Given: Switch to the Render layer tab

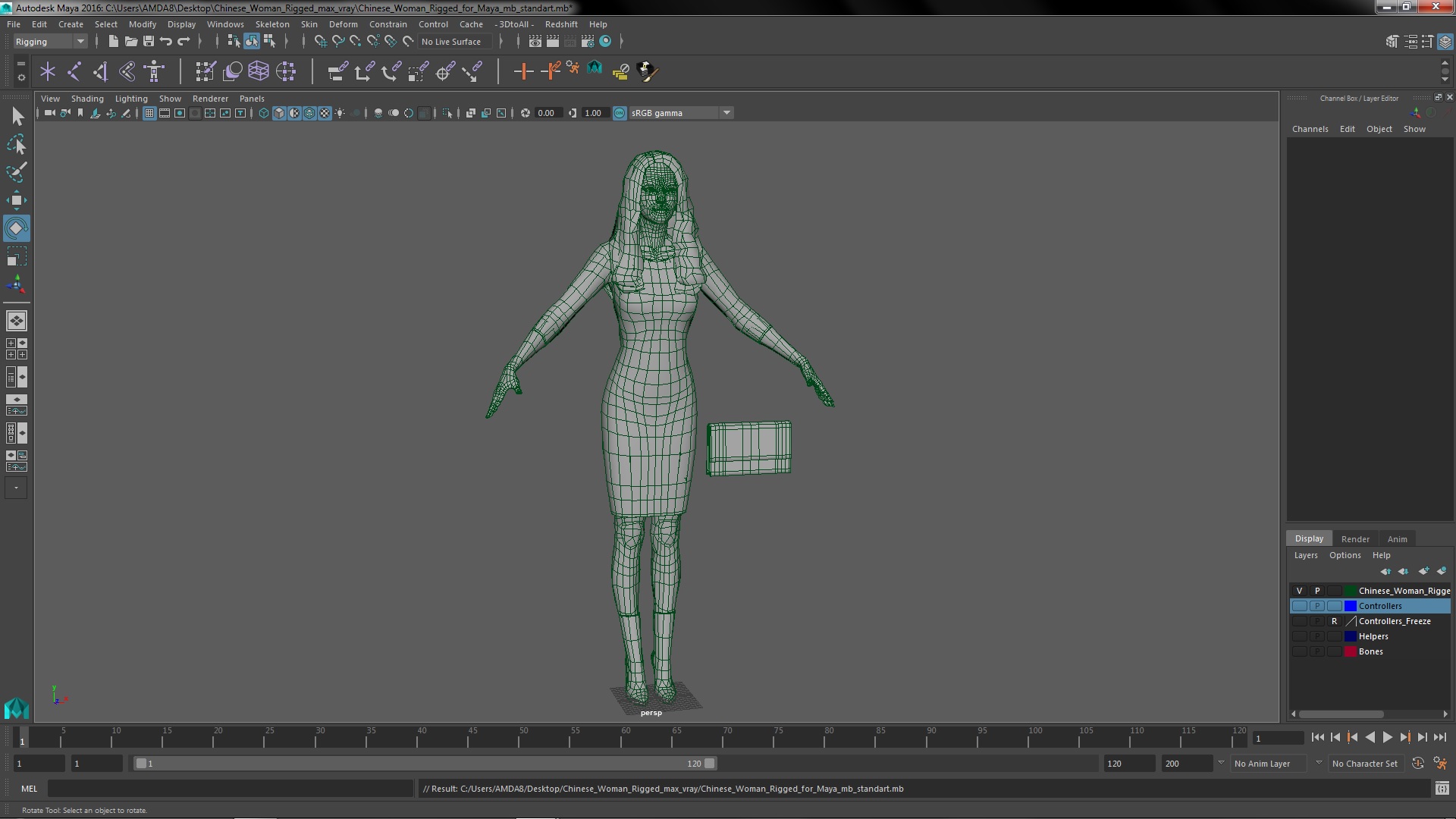Looking at the screenshot, I should [x=1355, y=539].
